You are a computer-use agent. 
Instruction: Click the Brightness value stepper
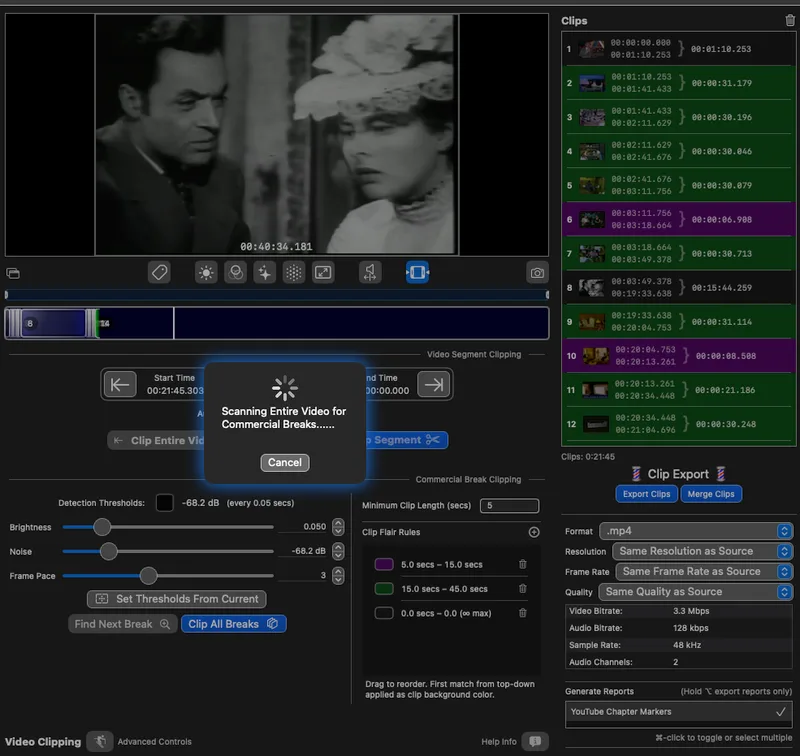[338, 527]
